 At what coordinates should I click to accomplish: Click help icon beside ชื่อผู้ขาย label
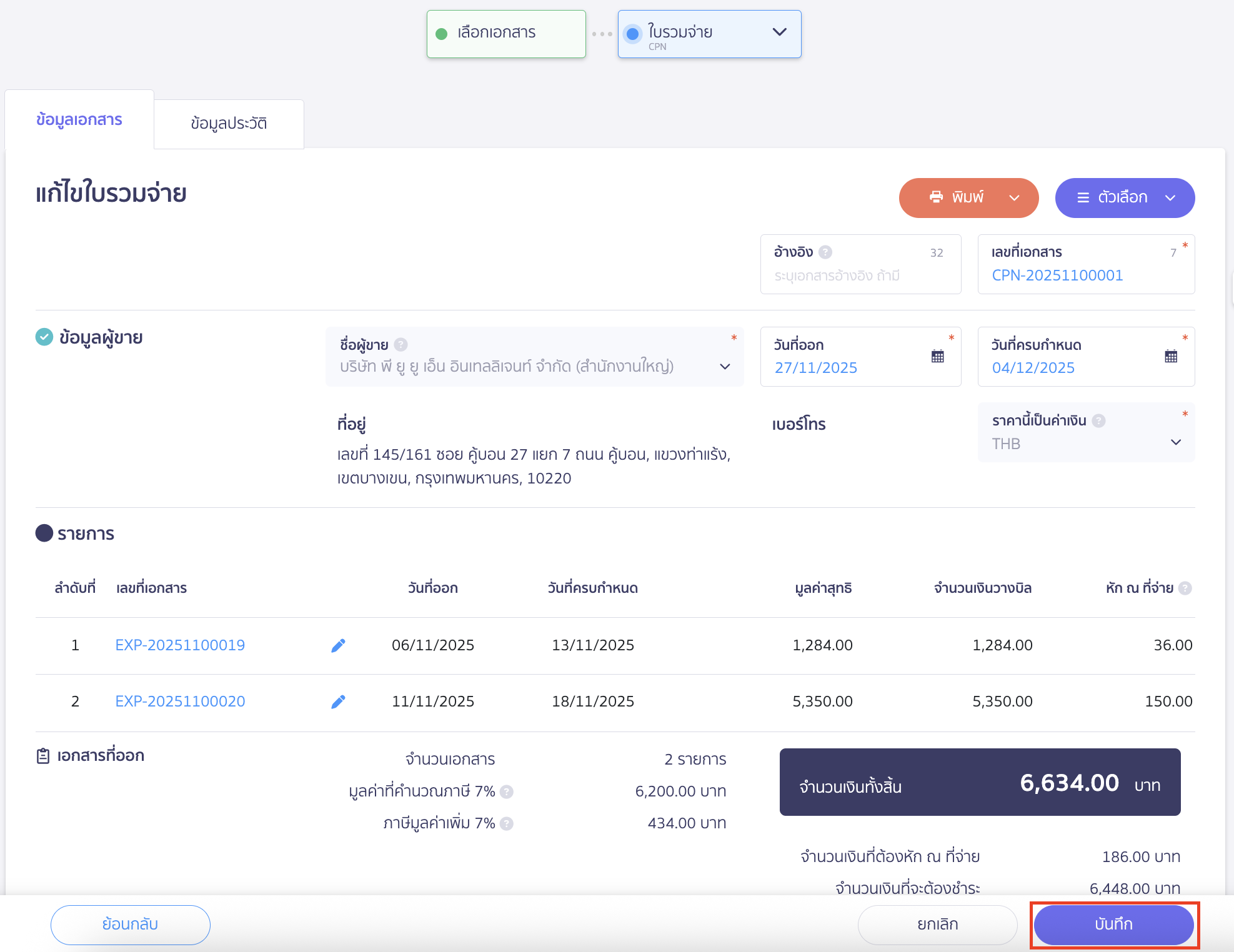tap(401, 344)
